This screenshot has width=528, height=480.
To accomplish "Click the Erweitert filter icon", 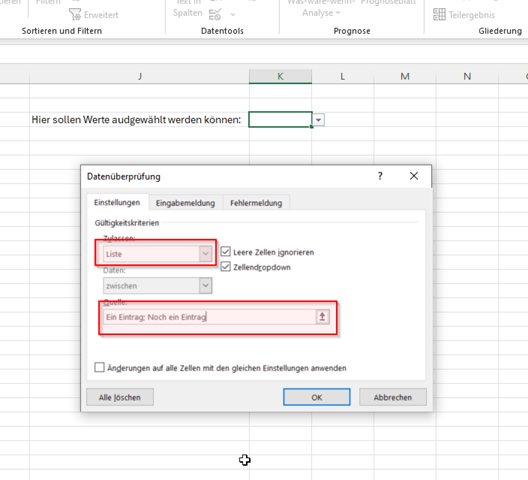I will click(x=75, y=14).
